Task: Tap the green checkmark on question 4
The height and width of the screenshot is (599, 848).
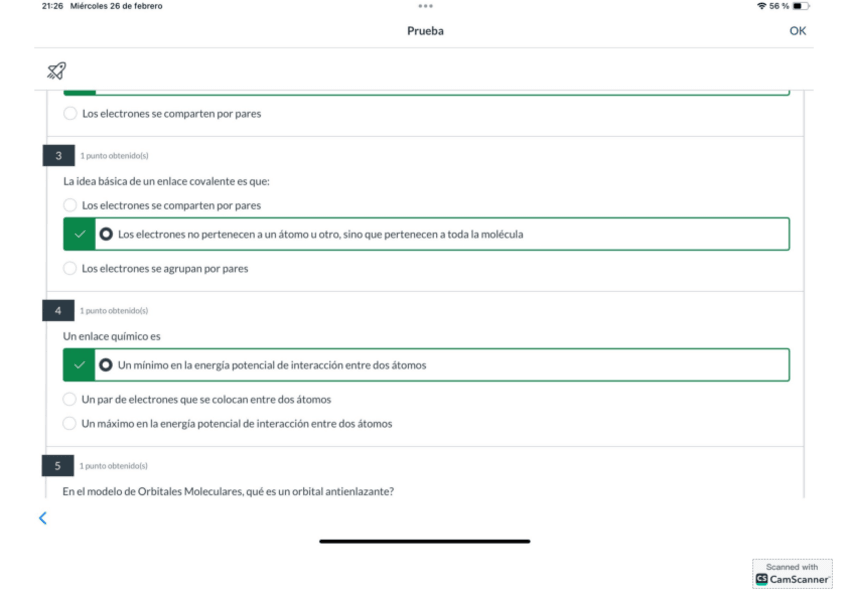Action: (79, 365)
